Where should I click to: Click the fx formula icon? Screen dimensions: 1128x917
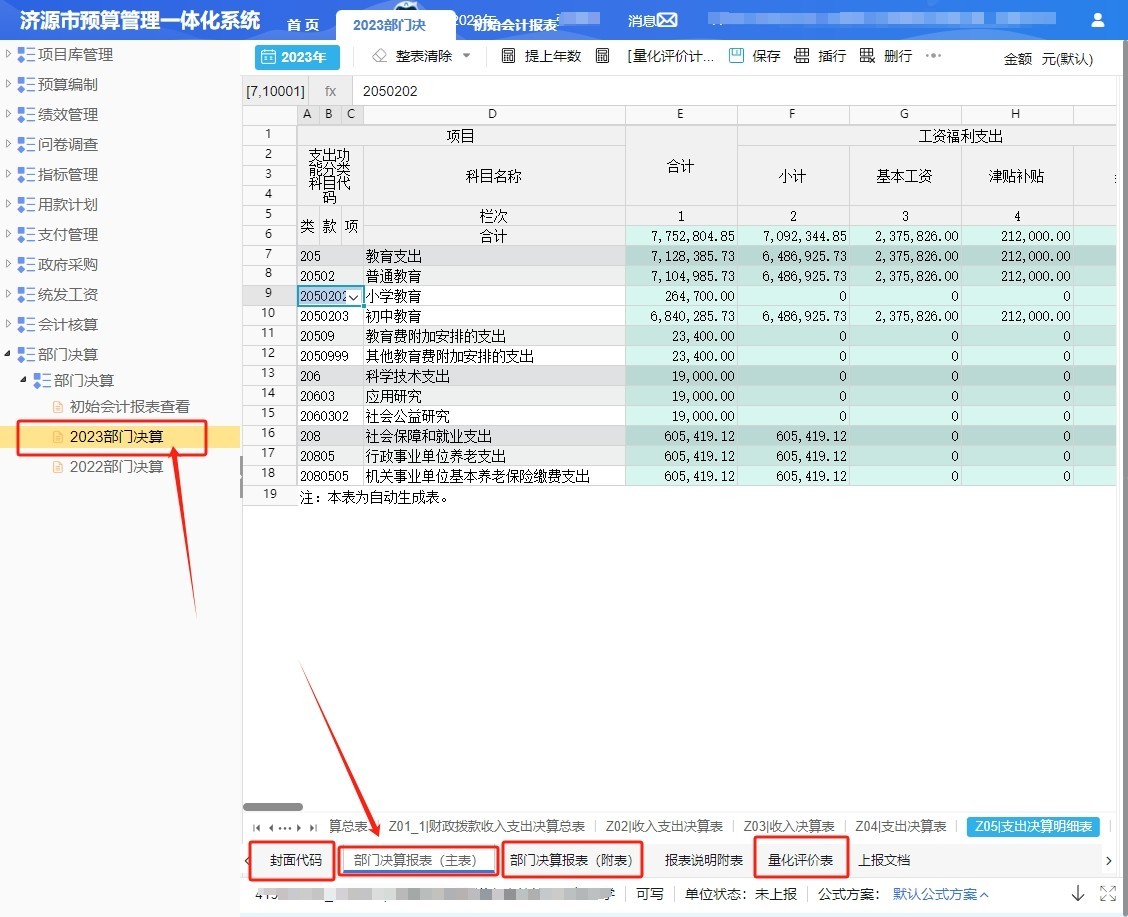(x=330, y=91)
